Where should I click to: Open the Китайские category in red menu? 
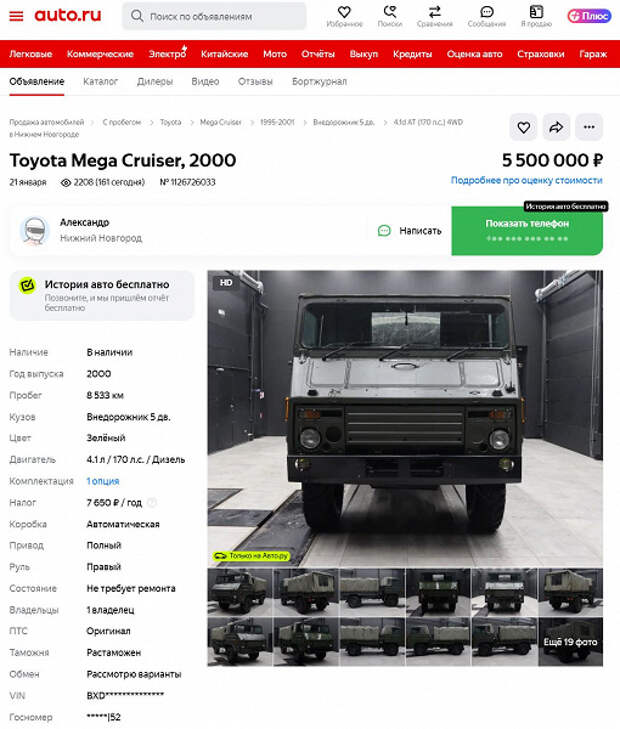point(224,54)
